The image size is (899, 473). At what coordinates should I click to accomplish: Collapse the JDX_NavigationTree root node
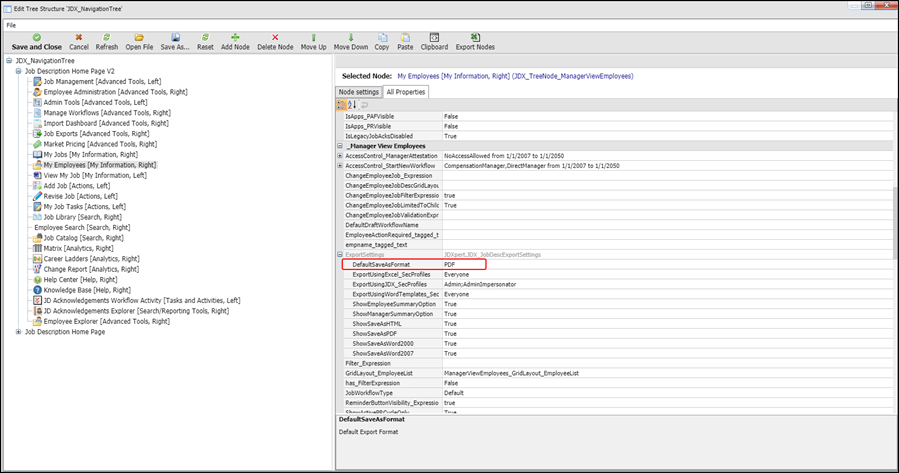click(x=9, y=61)
